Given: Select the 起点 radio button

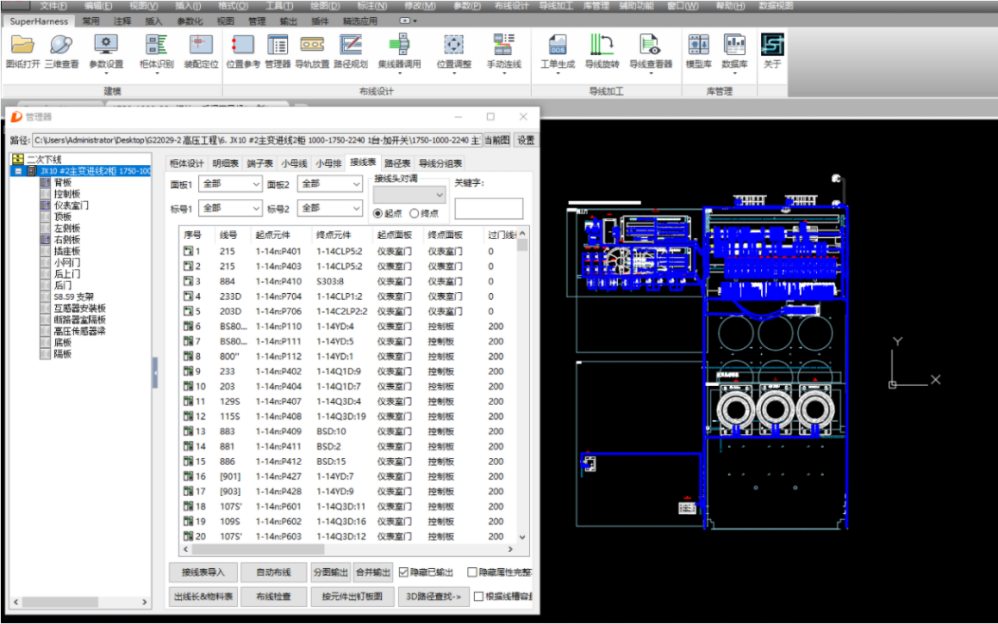Looking at the screenshot, I should click(378, 213).
